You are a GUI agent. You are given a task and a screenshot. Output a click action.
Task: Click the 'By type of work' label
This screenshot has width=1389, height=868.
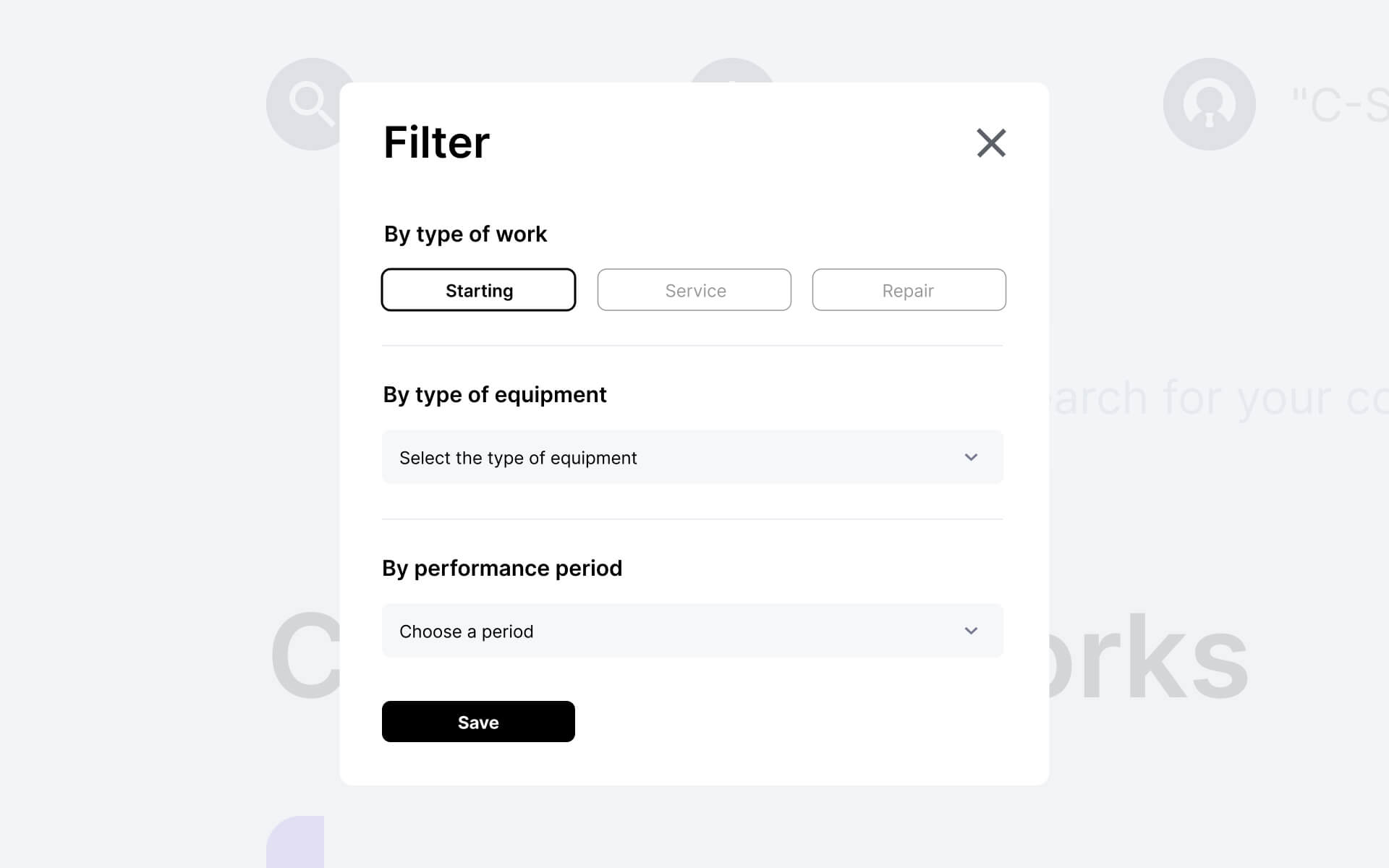[465, 234]
